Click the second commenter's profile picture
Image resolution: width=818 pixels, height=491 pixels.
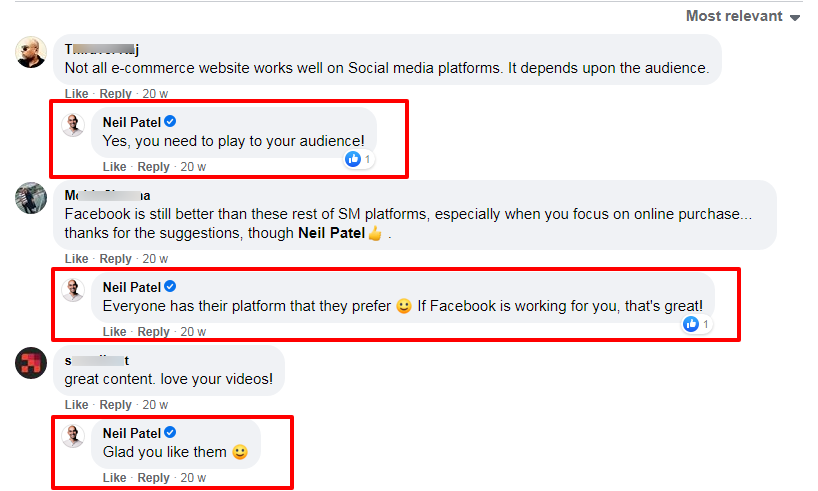coord(31,197)
